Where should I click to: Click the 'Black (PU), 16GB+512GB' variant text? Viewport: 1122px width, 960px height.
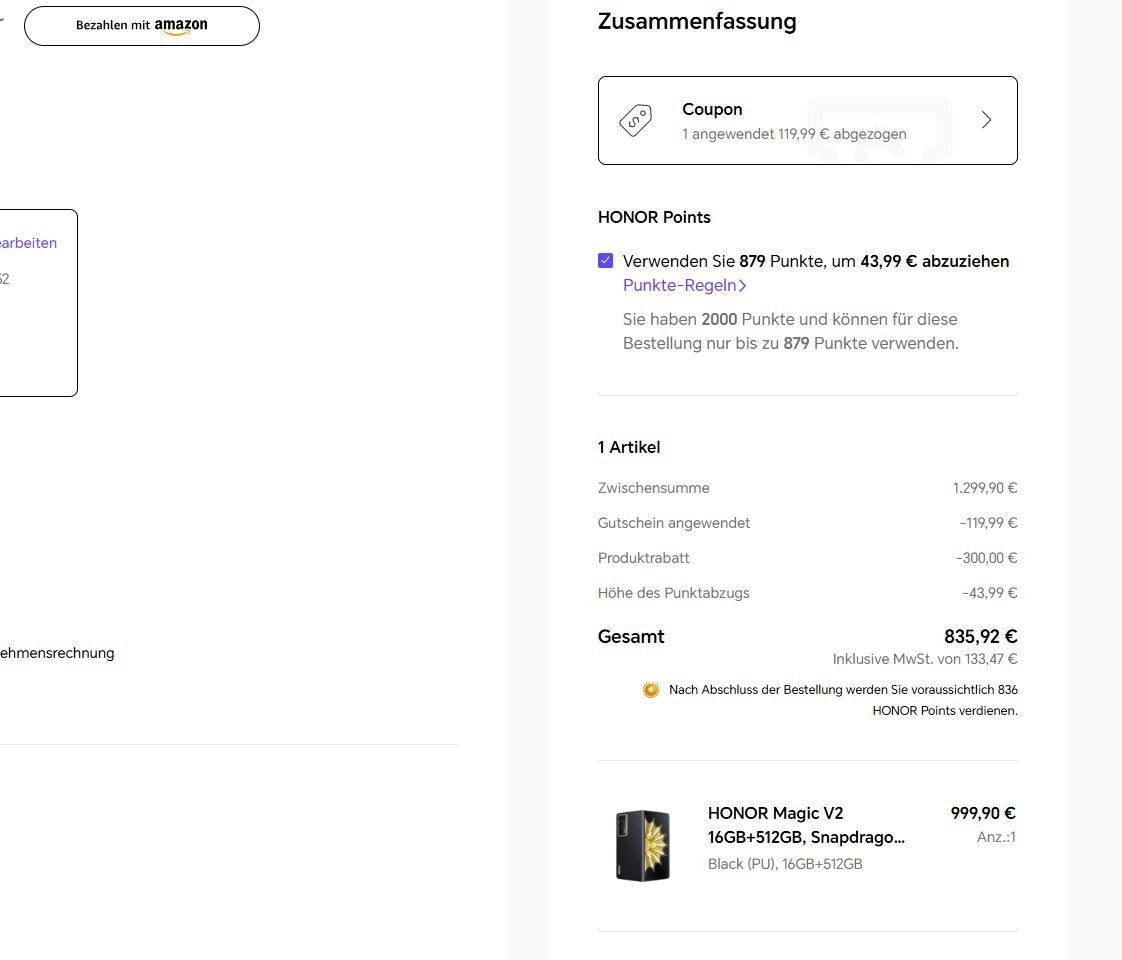(784, 864)
